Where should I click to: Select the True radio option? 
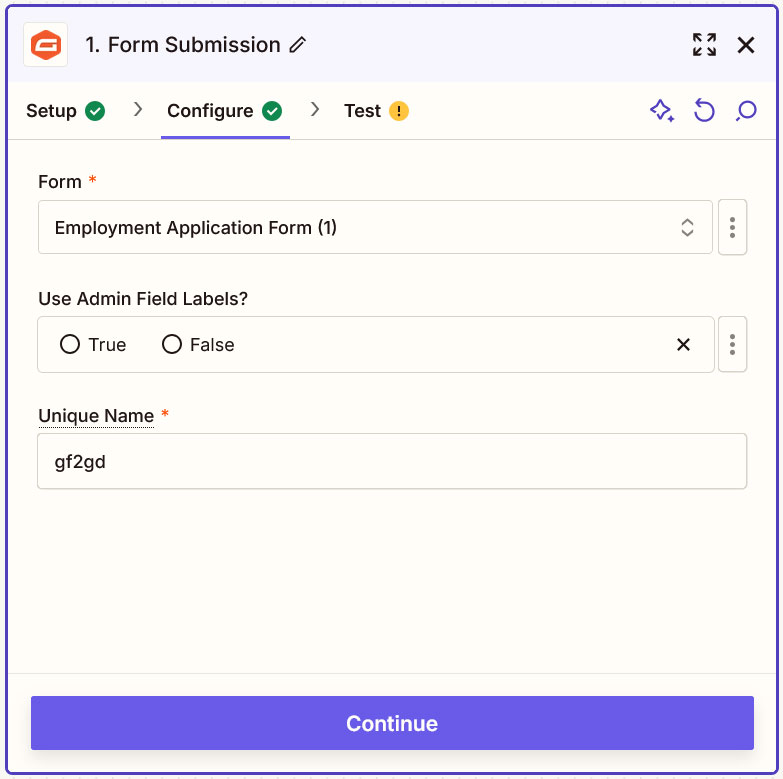[x=93, y=345]
